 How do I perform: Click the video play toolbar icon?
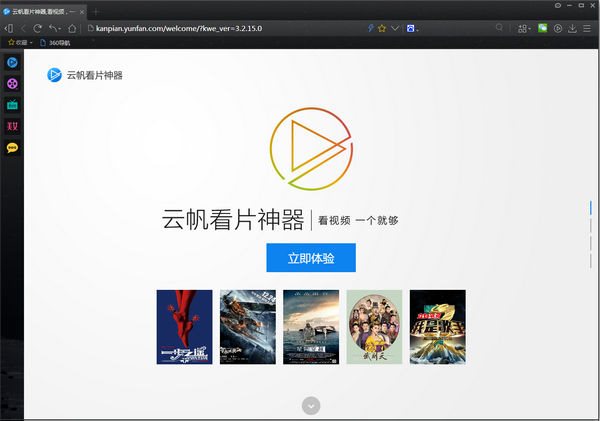[558, 28]
